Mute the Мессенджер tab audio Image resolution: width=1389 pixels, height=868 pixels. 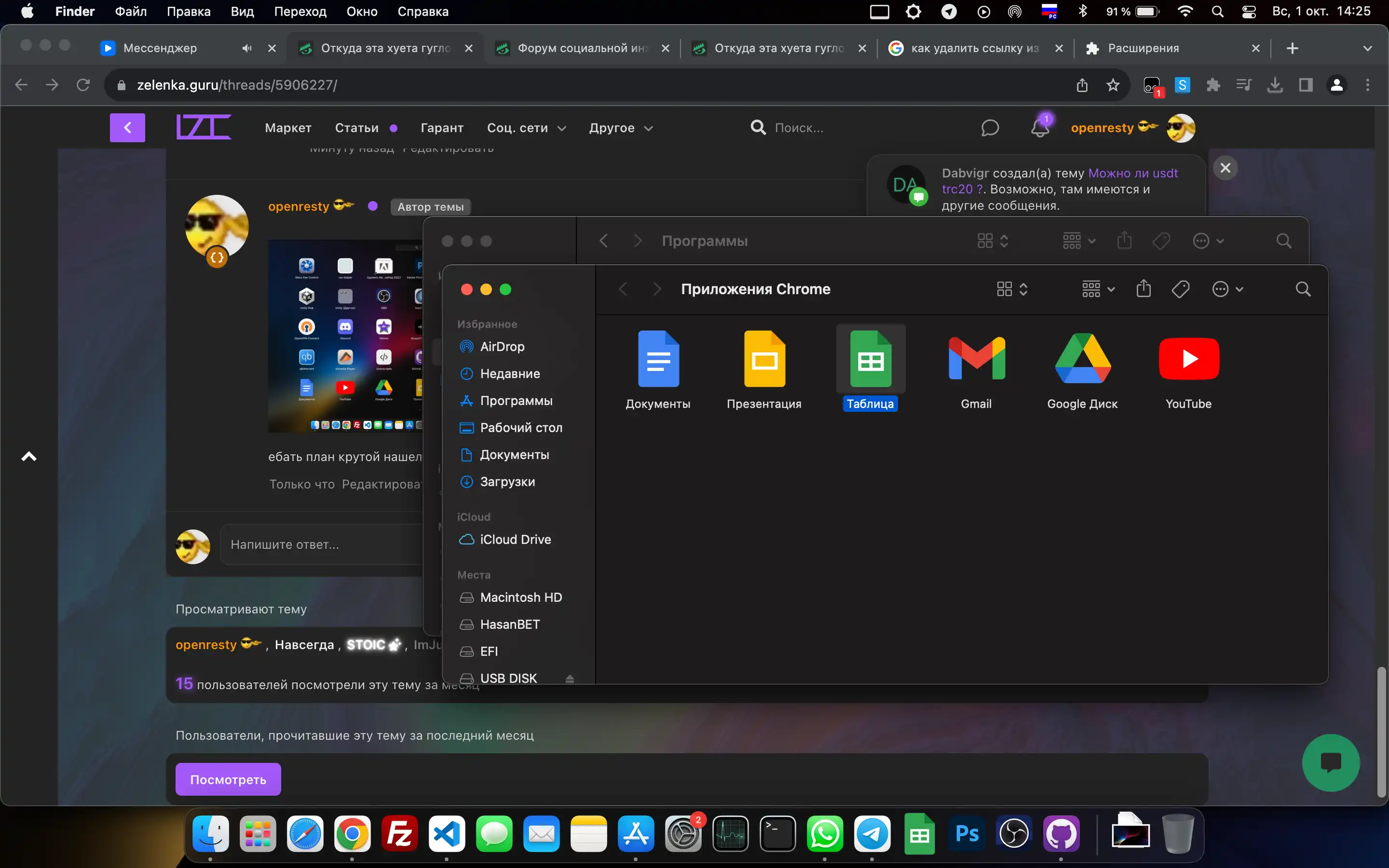[247, 48]
